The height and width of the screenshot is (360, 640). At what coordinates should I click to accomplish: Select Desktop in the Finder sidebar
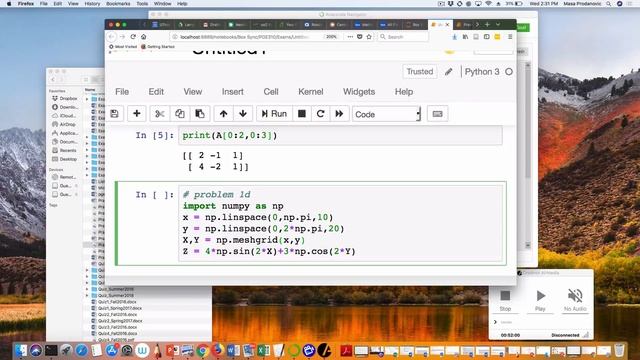click(64, 159)
